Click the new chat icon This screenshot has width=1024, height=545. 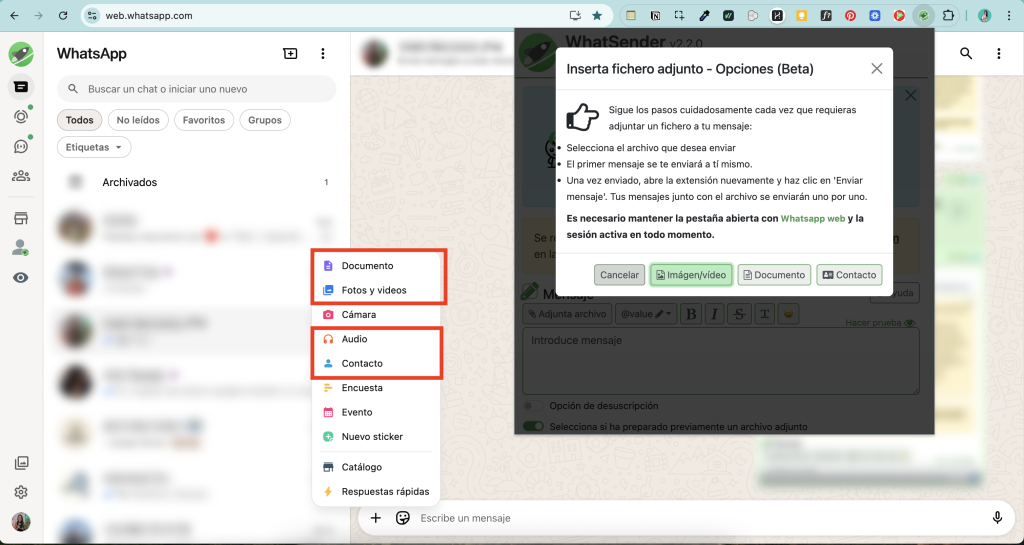[290, 54]
